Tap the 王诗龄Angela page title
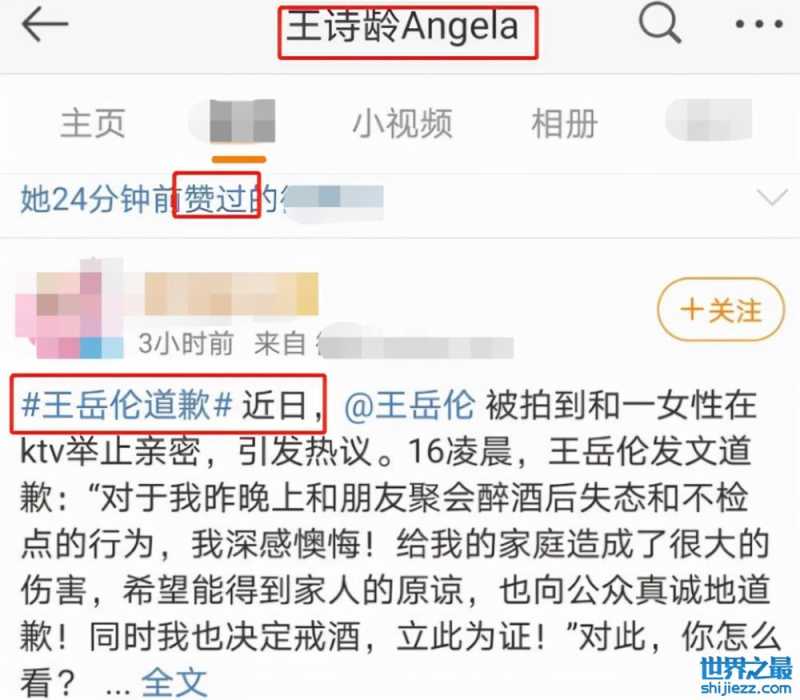 tap(403, 26)
